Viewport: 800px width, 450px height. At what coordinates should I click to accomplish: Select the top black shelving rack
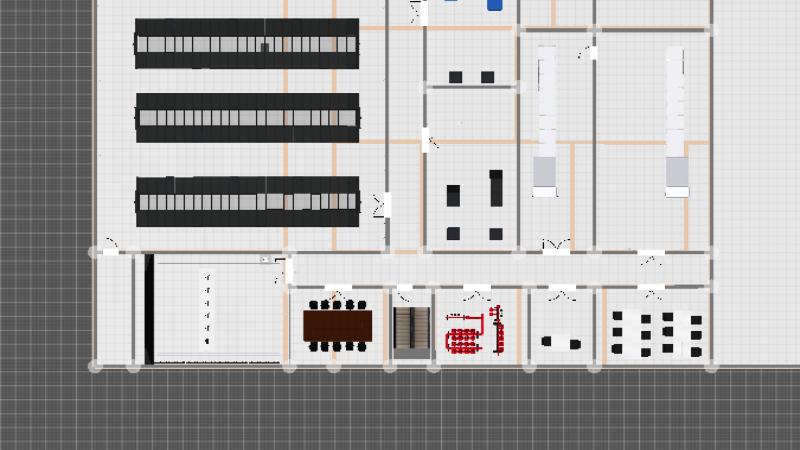pos(247,44)
